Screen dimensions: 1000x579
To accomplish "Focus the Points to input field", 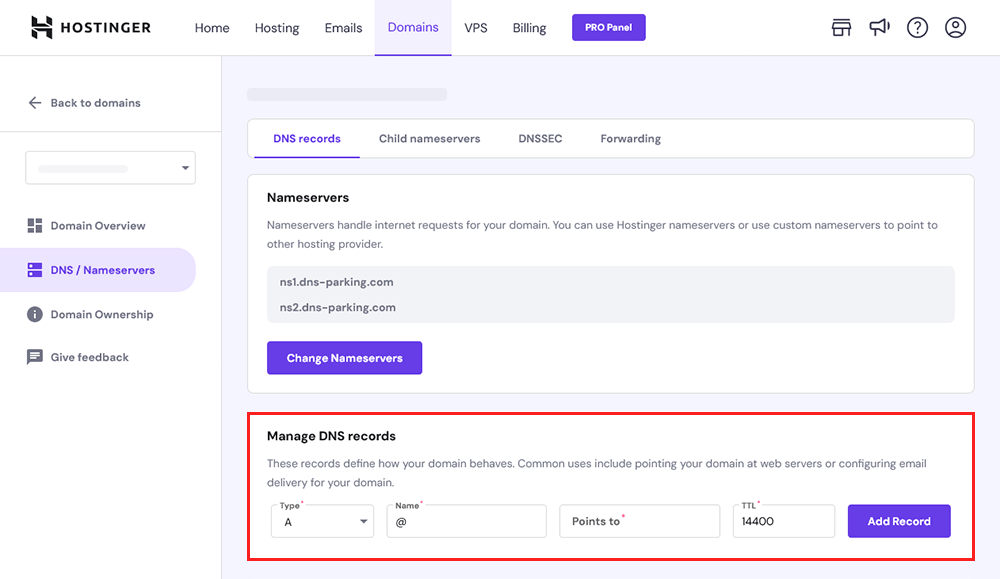I will 640,521.
